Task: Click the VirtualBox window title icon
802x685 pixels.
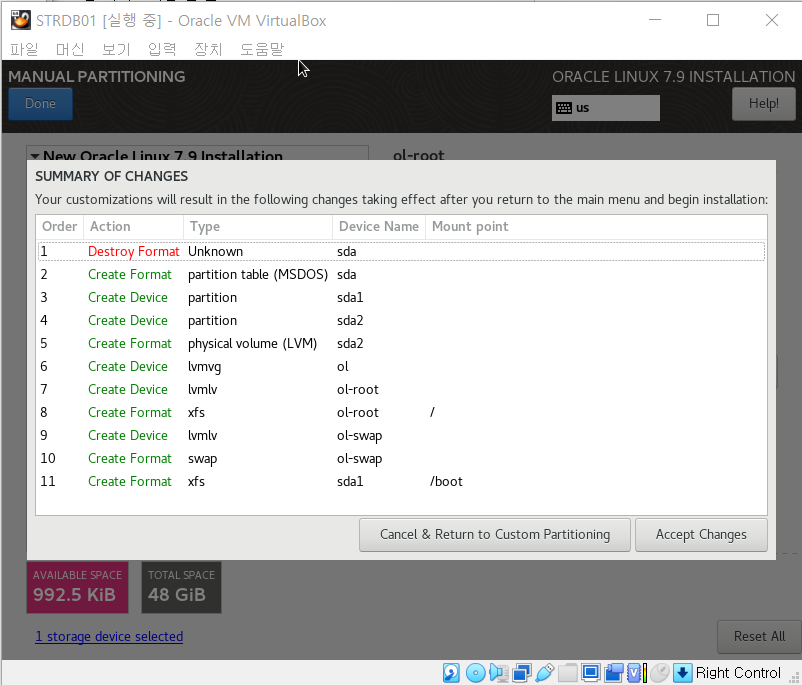Action: click(x=20, y=20)
